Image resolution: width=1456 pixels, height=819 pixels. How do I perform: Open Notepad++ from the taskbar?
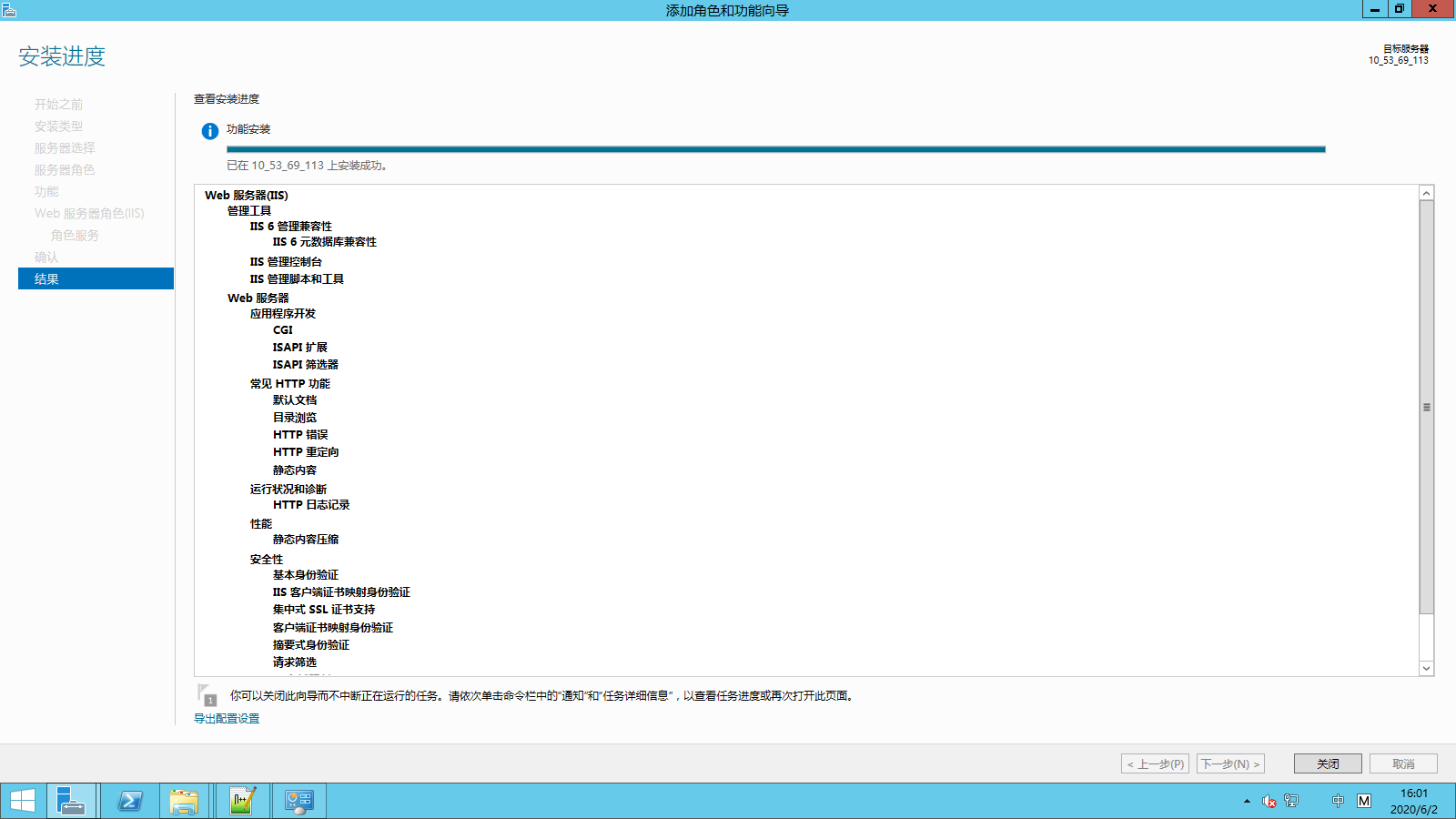coord(242,801)
